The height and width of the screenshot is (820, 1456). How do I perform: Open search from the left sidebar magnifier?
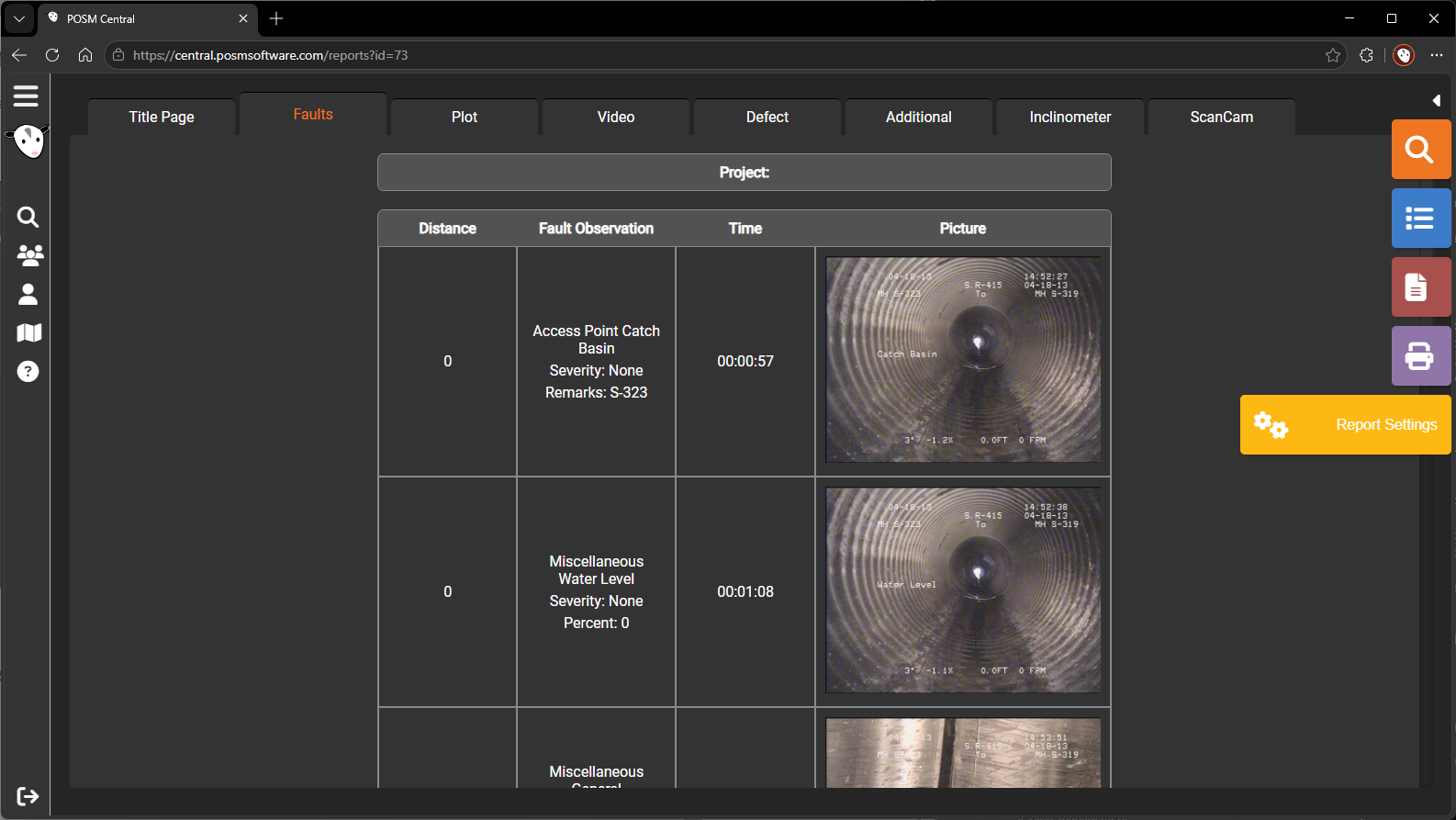(x=28, y=217)
